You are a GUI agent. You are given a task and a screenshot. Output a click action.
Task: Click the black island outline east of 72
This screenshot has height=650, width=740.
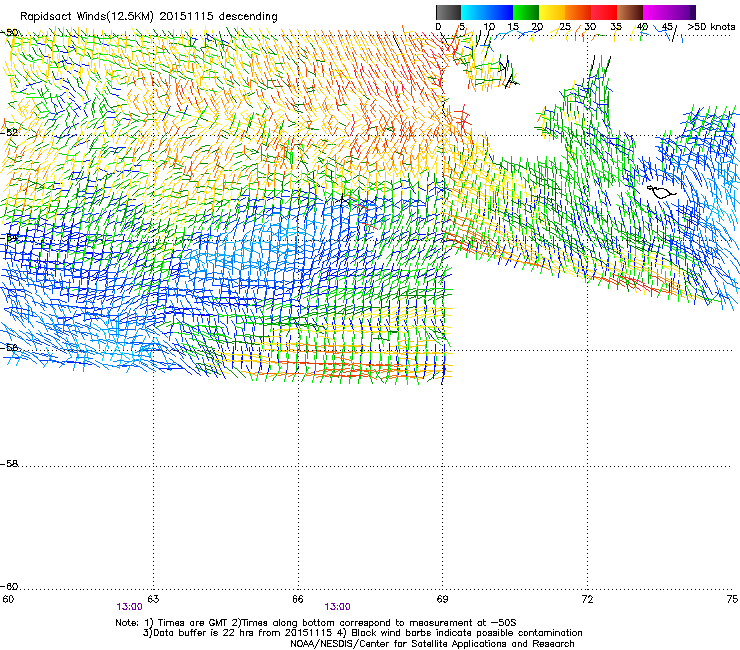coord(662,192)
